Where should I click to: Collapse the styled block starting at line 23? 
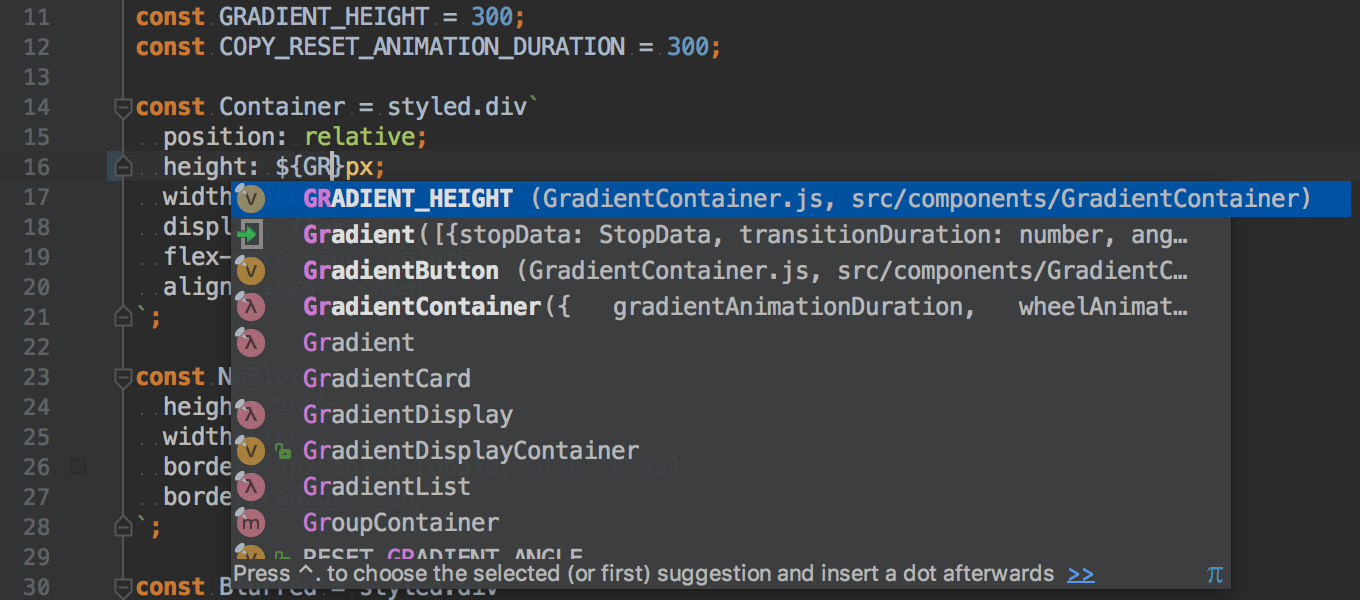tap(123, 377)
